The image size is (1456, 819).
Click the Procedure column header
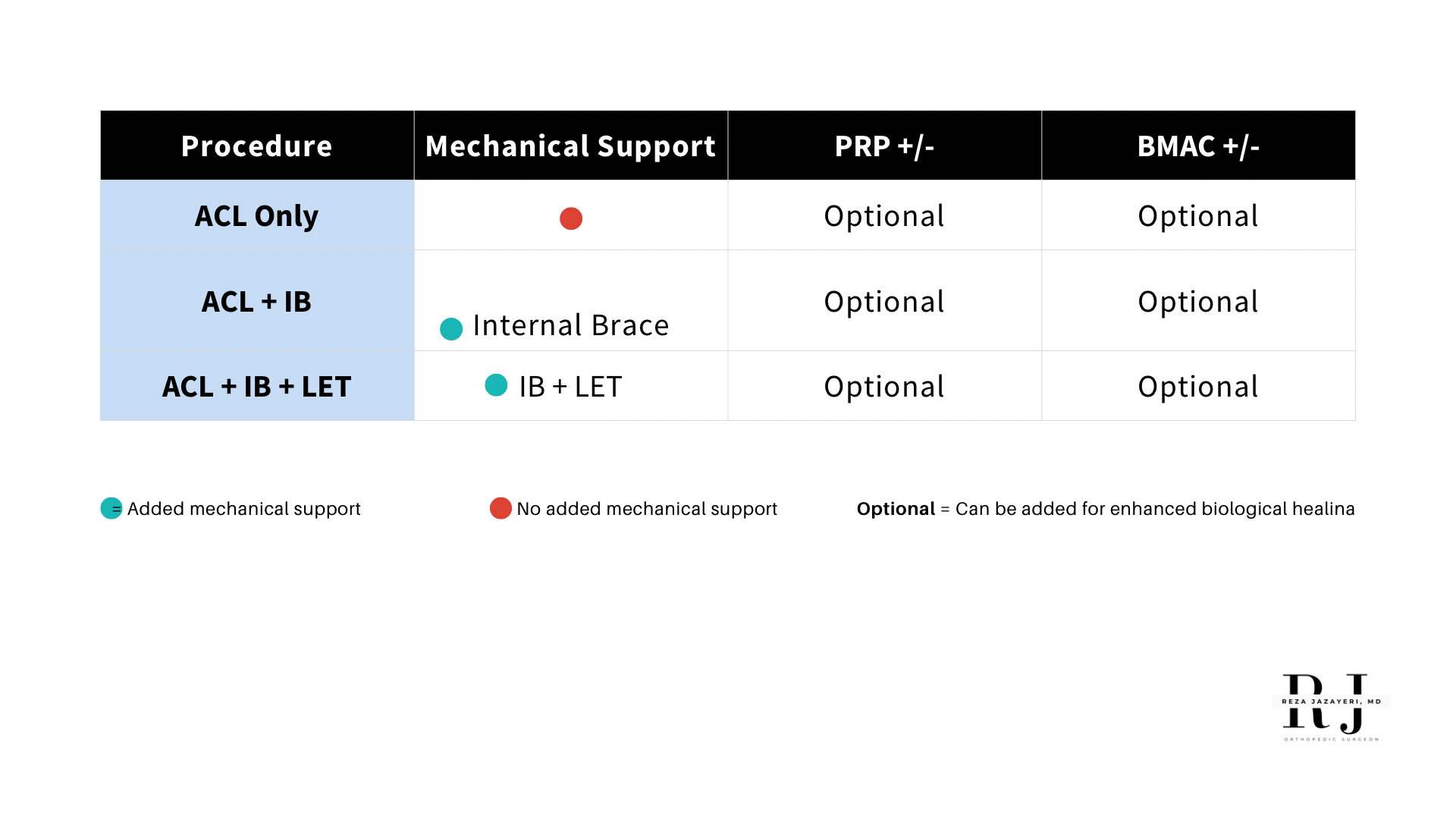point(257,146)
